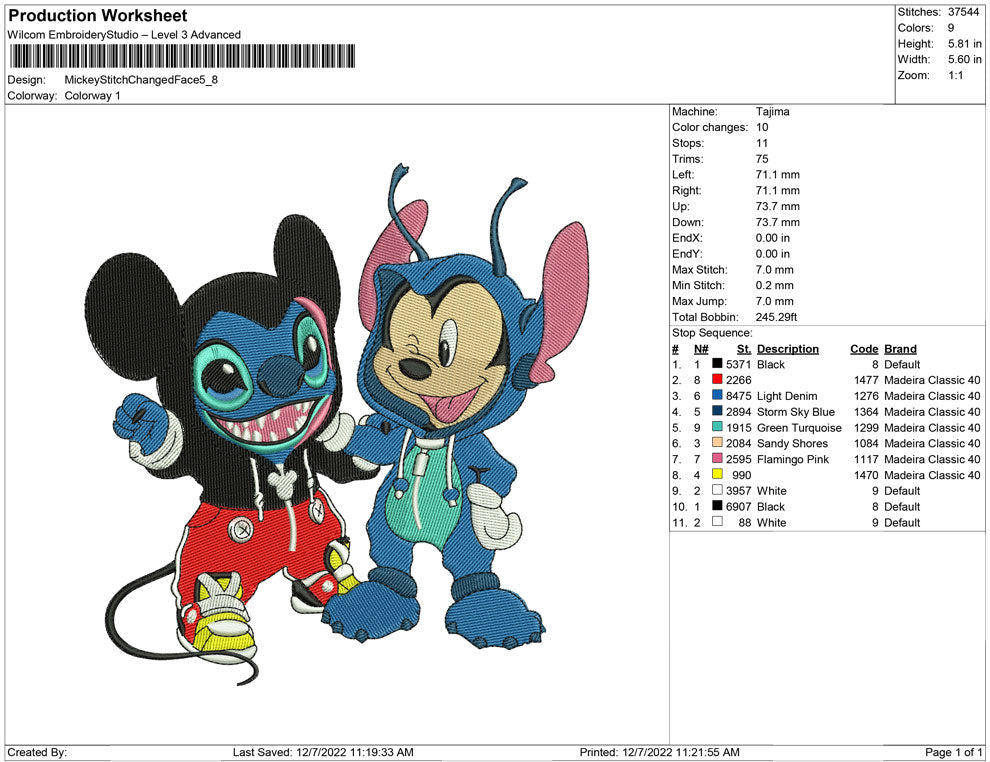
Task: Click the Sandy Shores color swatch
Action: [x=718, y=443]
